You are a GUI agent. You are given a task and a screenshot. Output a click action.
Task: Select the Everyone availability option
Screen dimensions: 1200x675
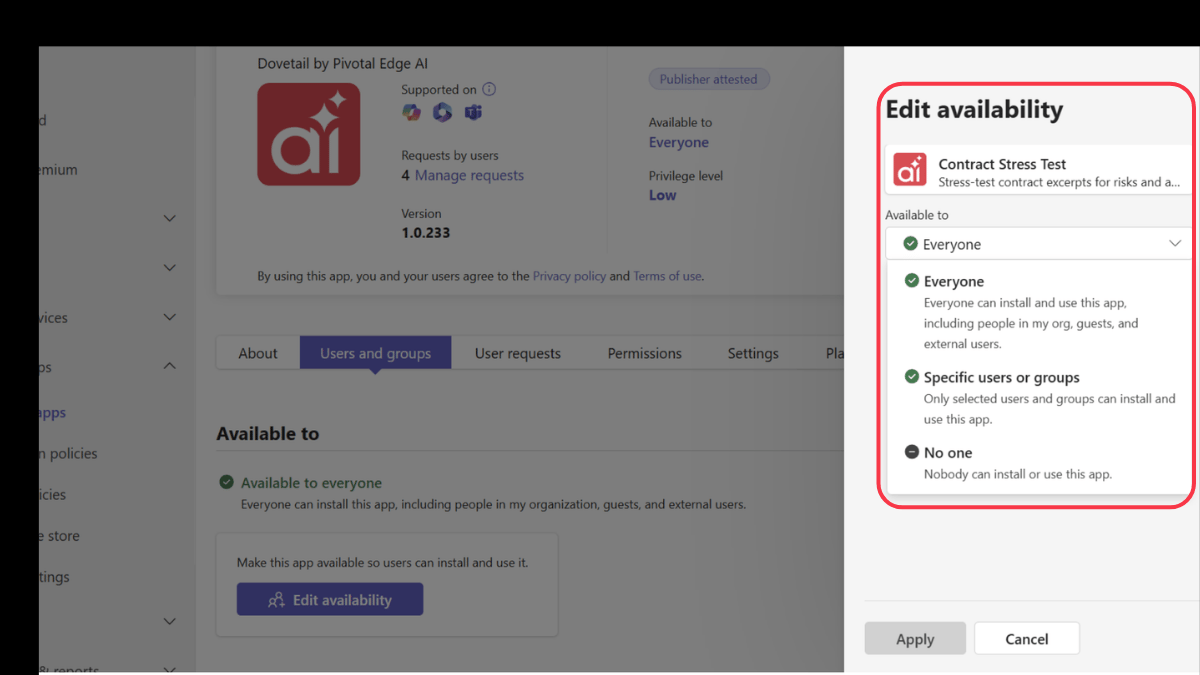coord(953,282)
